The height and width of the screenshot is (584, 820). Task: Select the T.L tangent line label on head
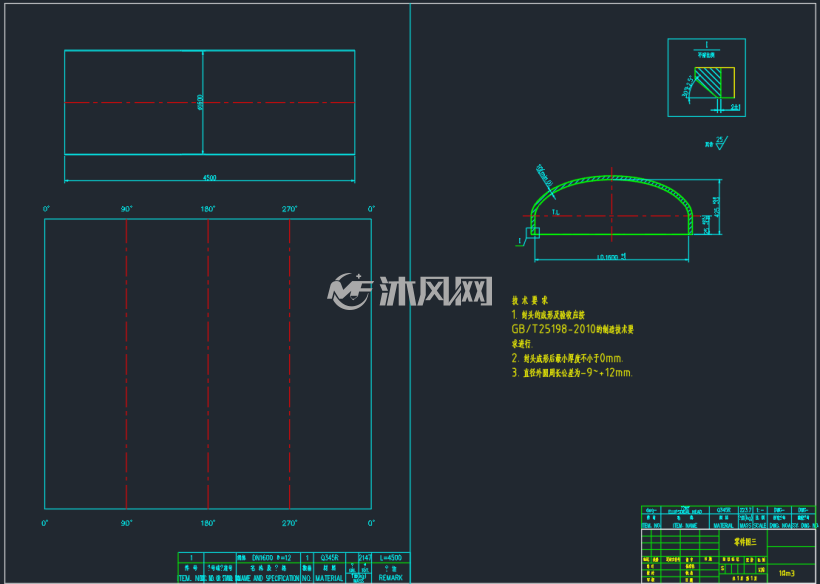click(555, 212)
